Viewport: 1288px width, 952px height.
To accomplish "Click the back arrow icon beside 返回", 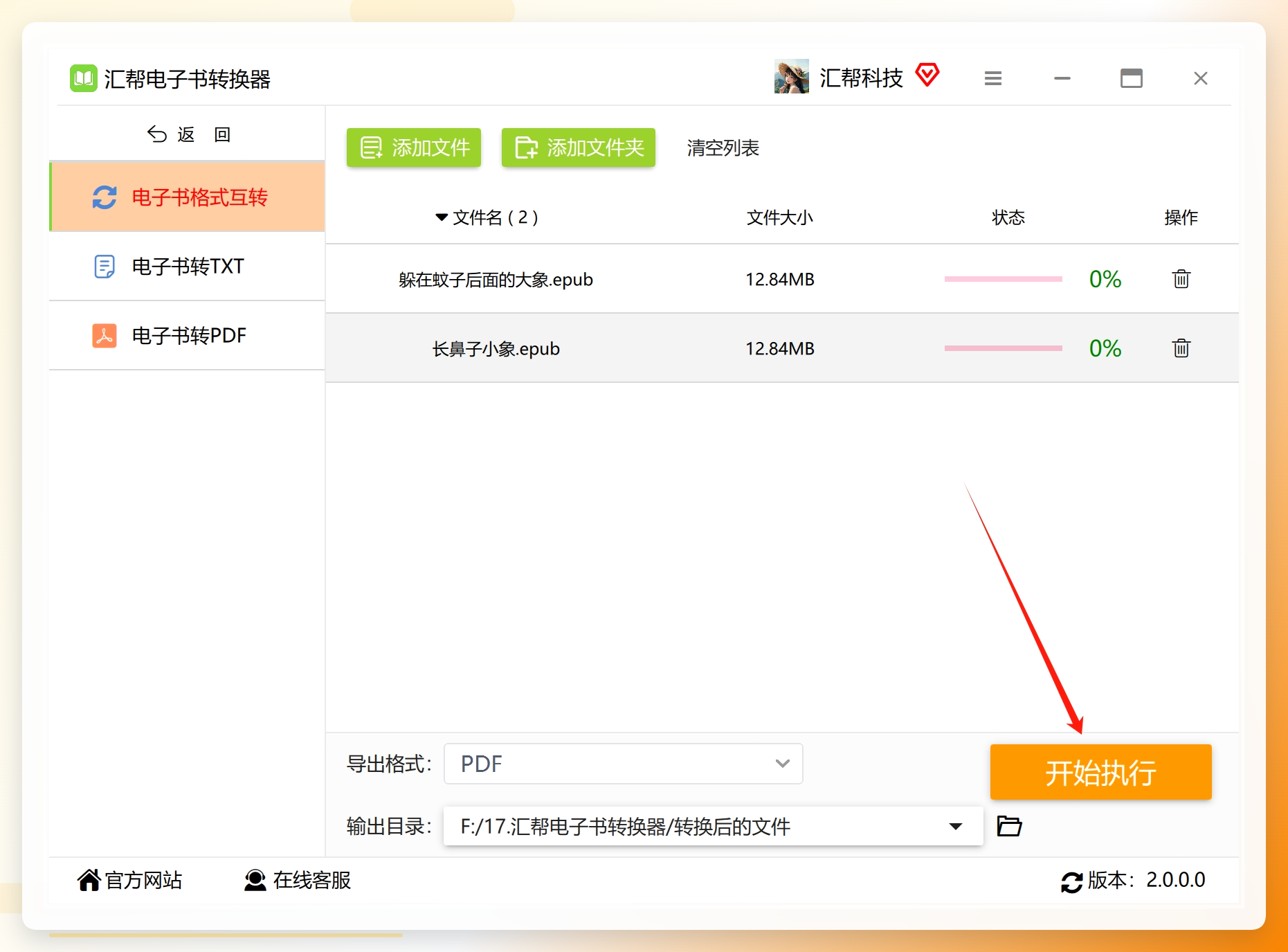I will (x=157, y=134).
